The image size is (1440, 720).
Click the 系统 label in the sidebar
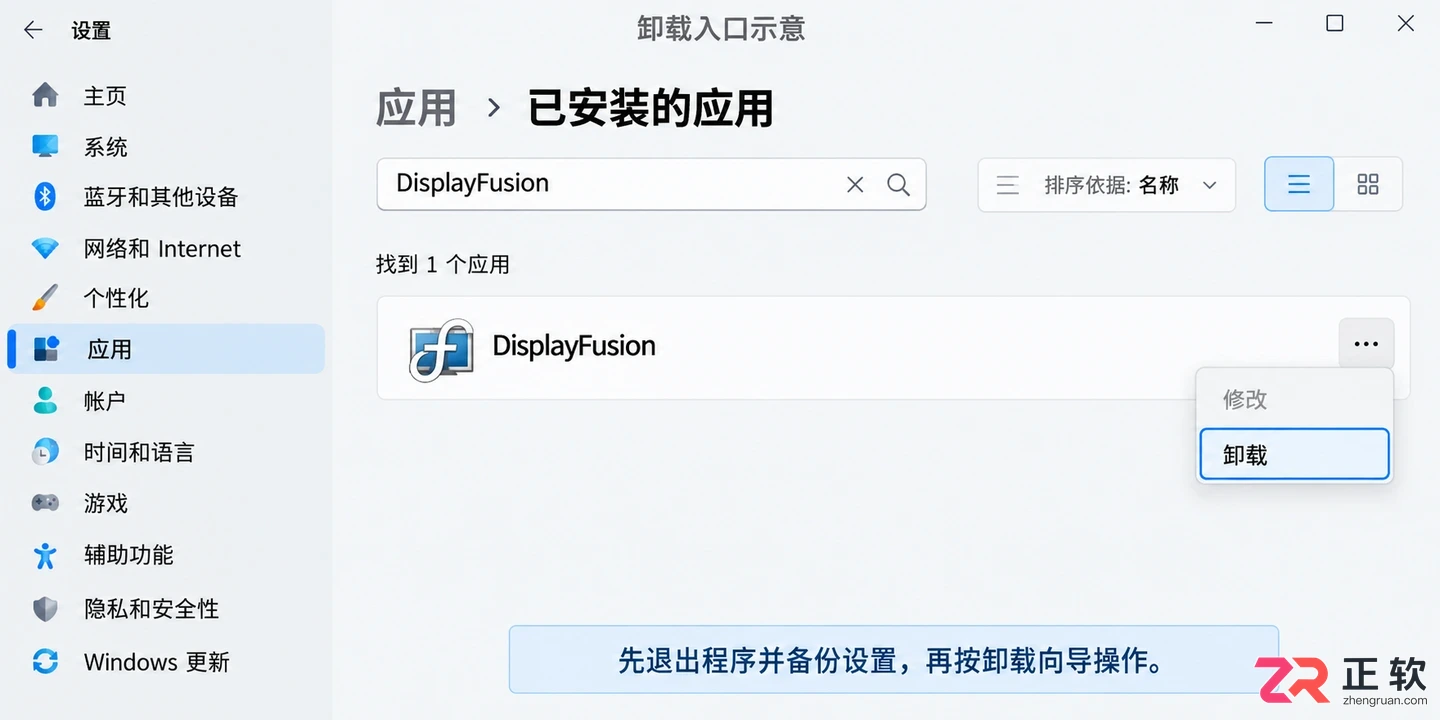[106, 147]
